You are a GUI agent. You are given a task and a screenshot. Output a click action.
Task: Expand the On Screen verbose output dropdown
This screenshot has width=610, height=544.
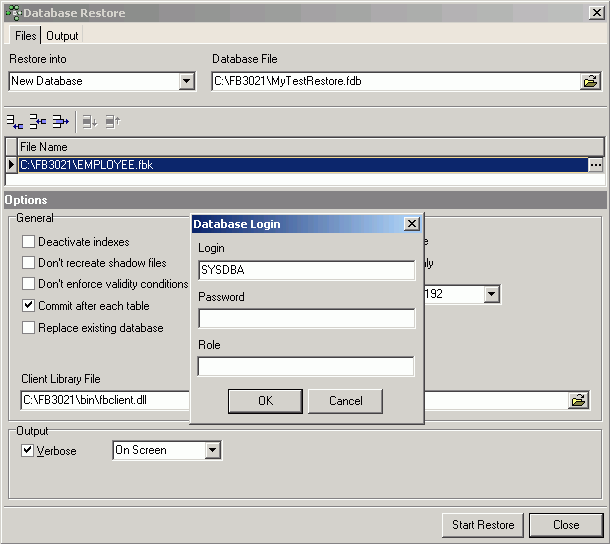point(212,451)
